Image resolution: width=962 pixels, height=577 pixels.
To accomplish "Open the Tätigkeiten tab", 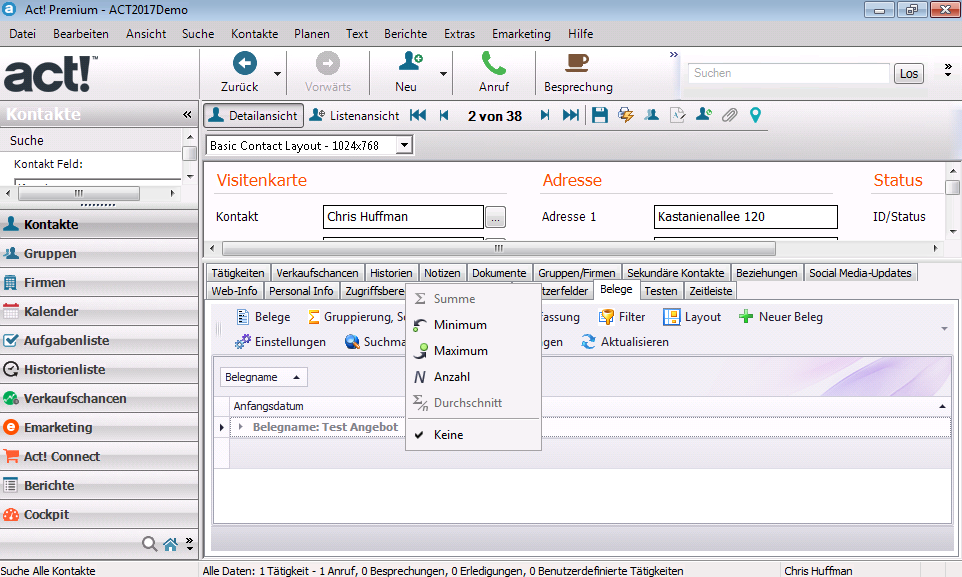I will 238,273.
